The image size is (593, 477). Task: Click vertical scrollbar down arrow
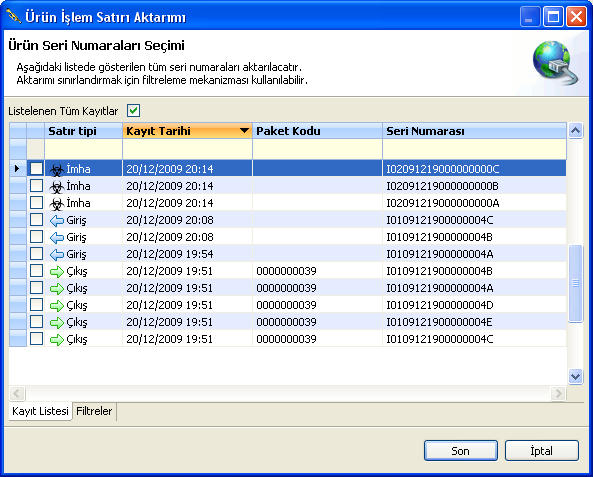(x=575, y=376)
